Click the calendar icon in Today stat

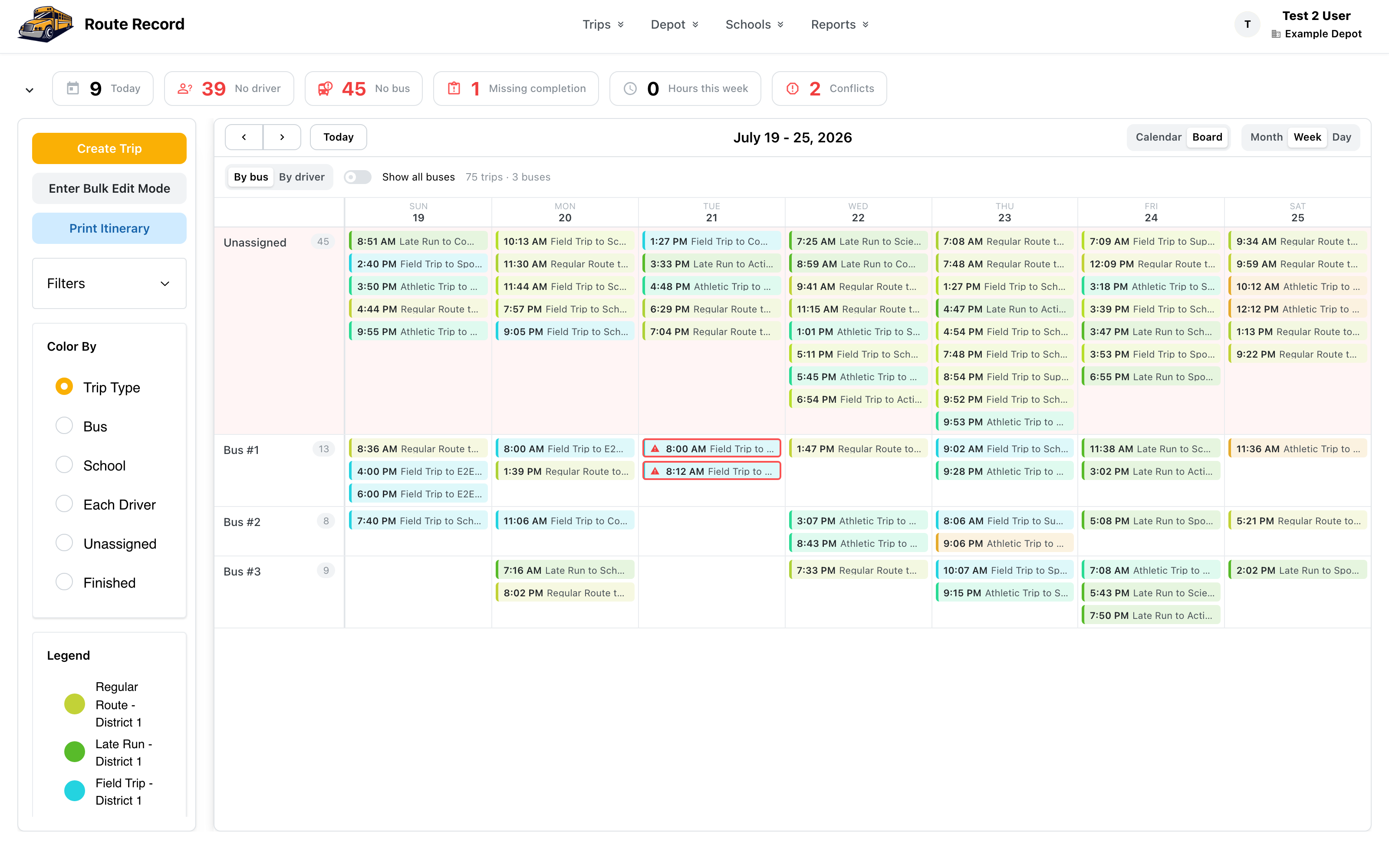pyautogui.click(x=73, y=89)
